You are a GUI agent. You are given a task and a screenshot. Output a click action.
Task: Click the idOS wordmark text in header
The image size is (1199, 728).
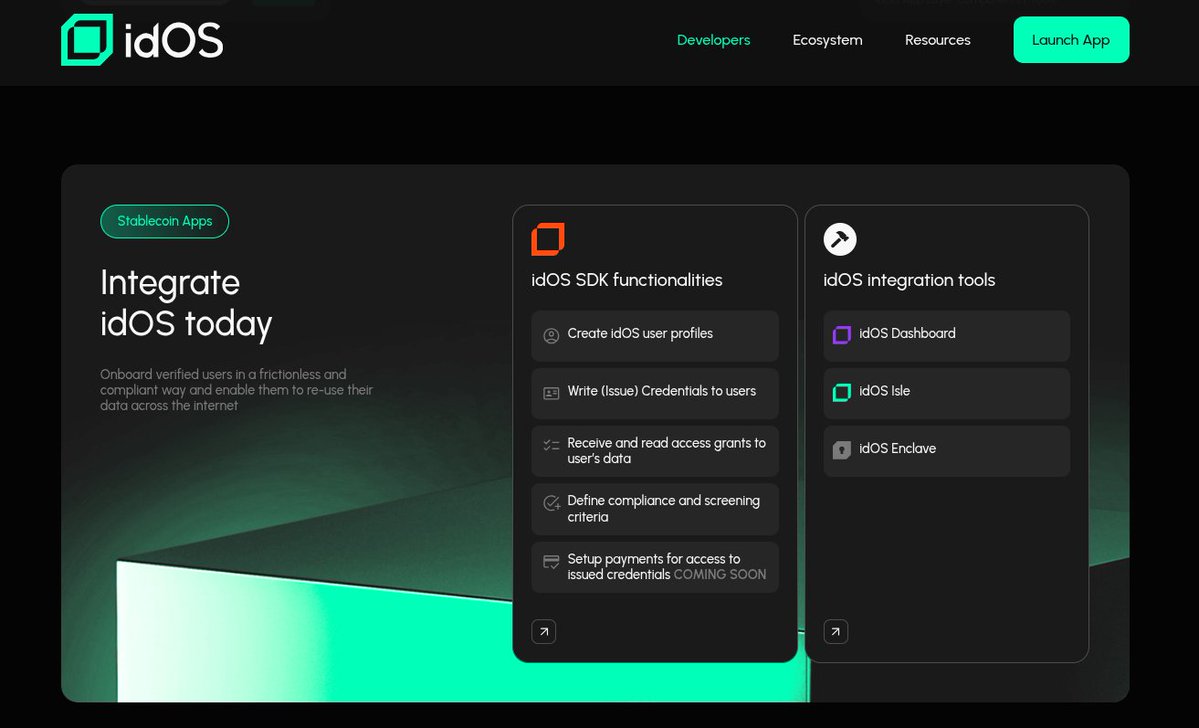coord(174,41)
